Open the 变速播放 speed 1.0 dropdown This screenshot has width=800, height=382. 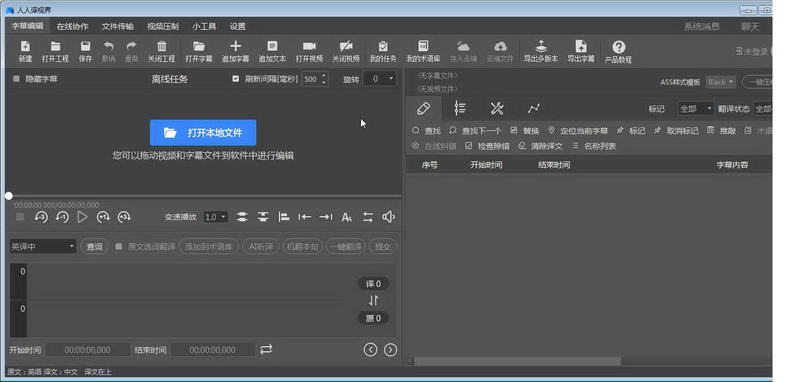point(215,217)
